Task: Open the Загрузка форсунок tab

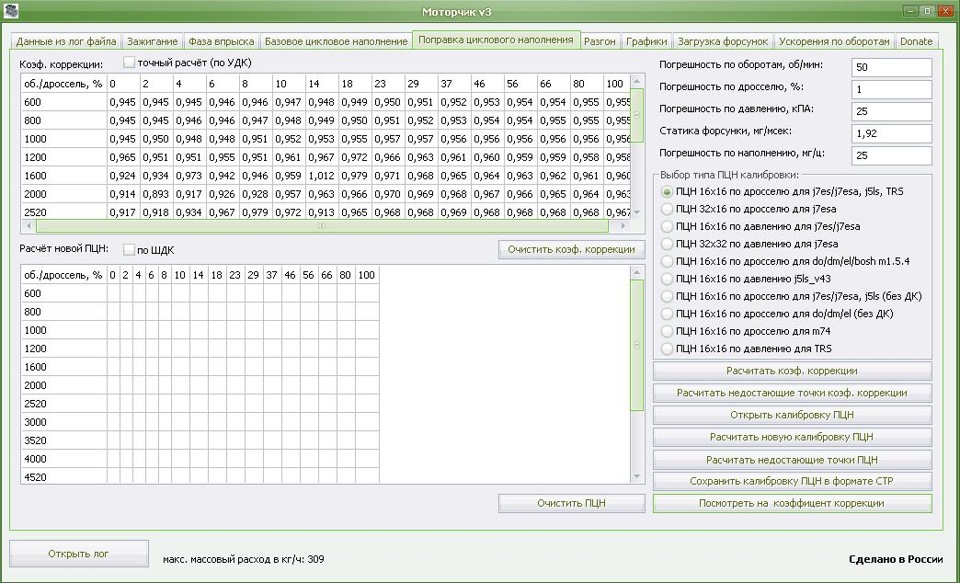Action: point(722,42)
